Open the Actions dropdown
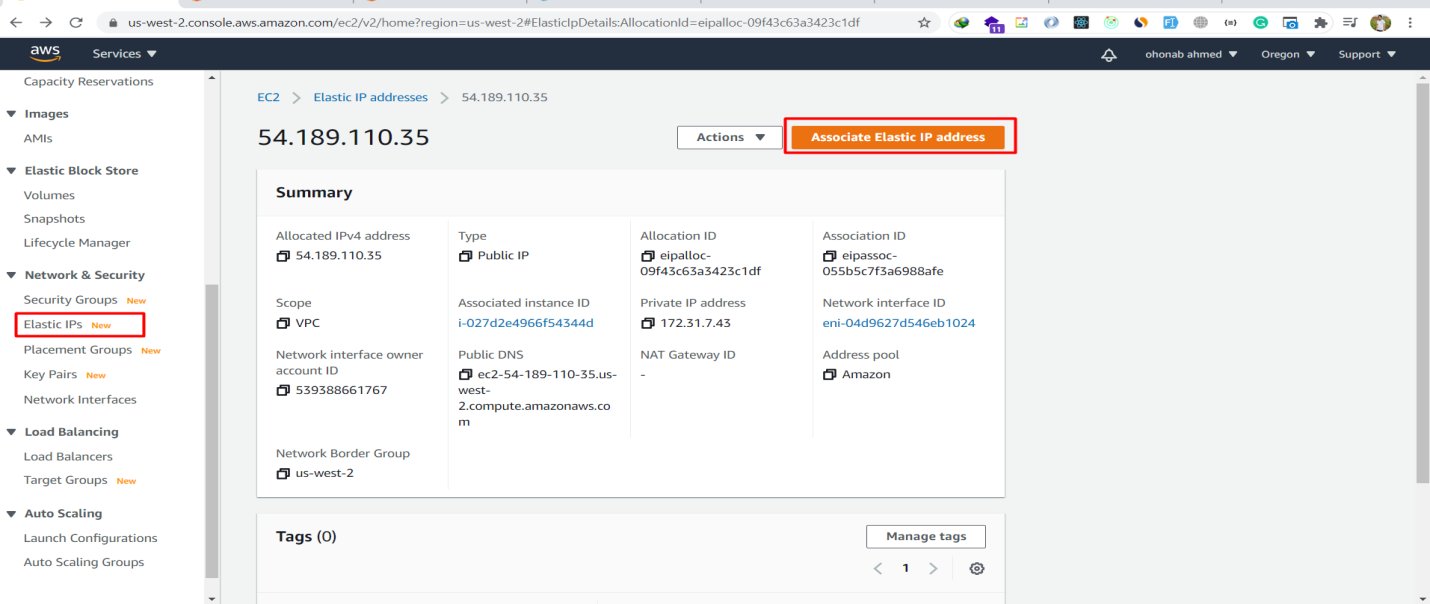The height and width of the screenshot is (604, 1430). click(729, 137)
